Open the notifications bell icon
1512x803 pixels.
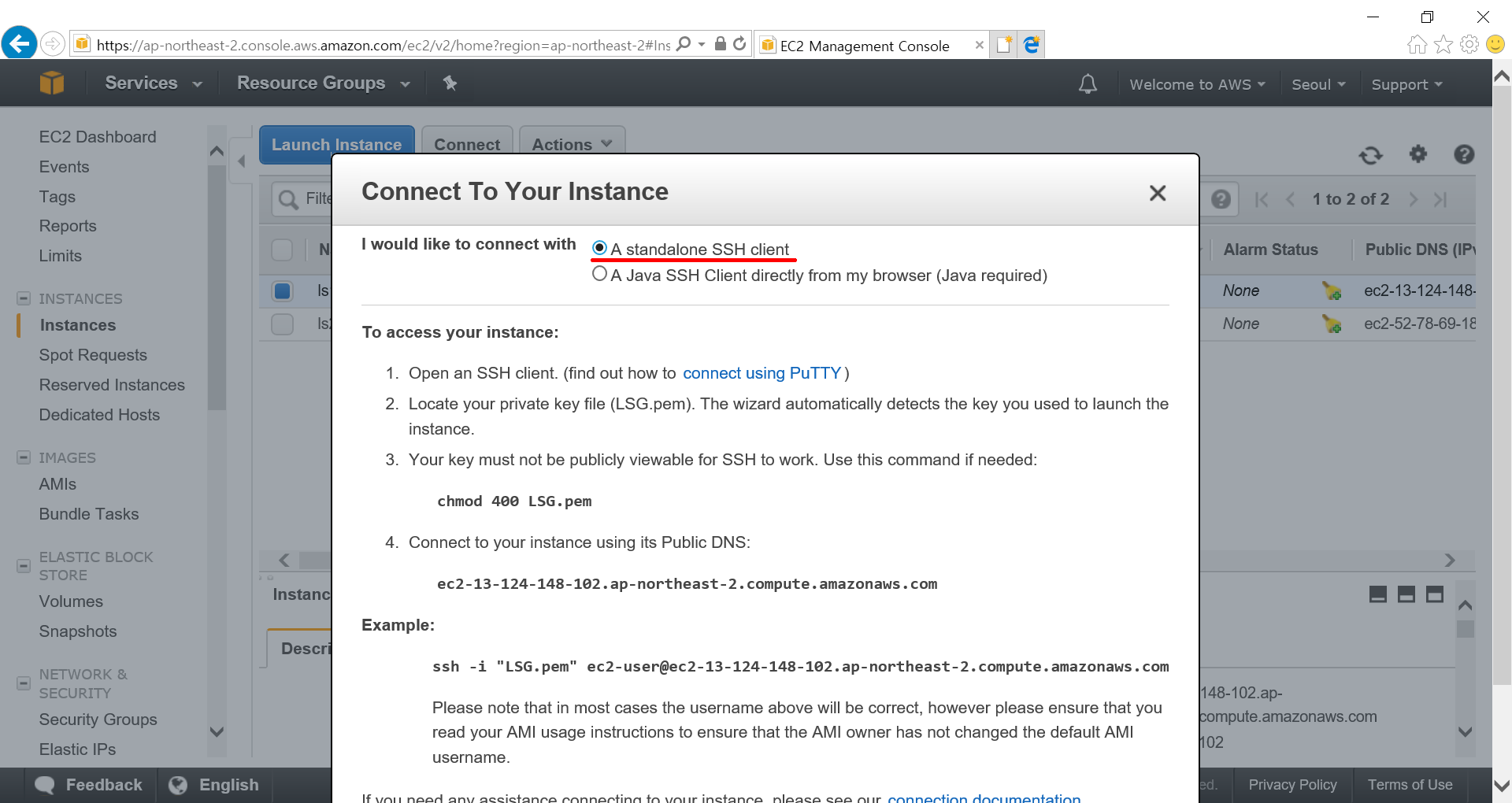1088,83
